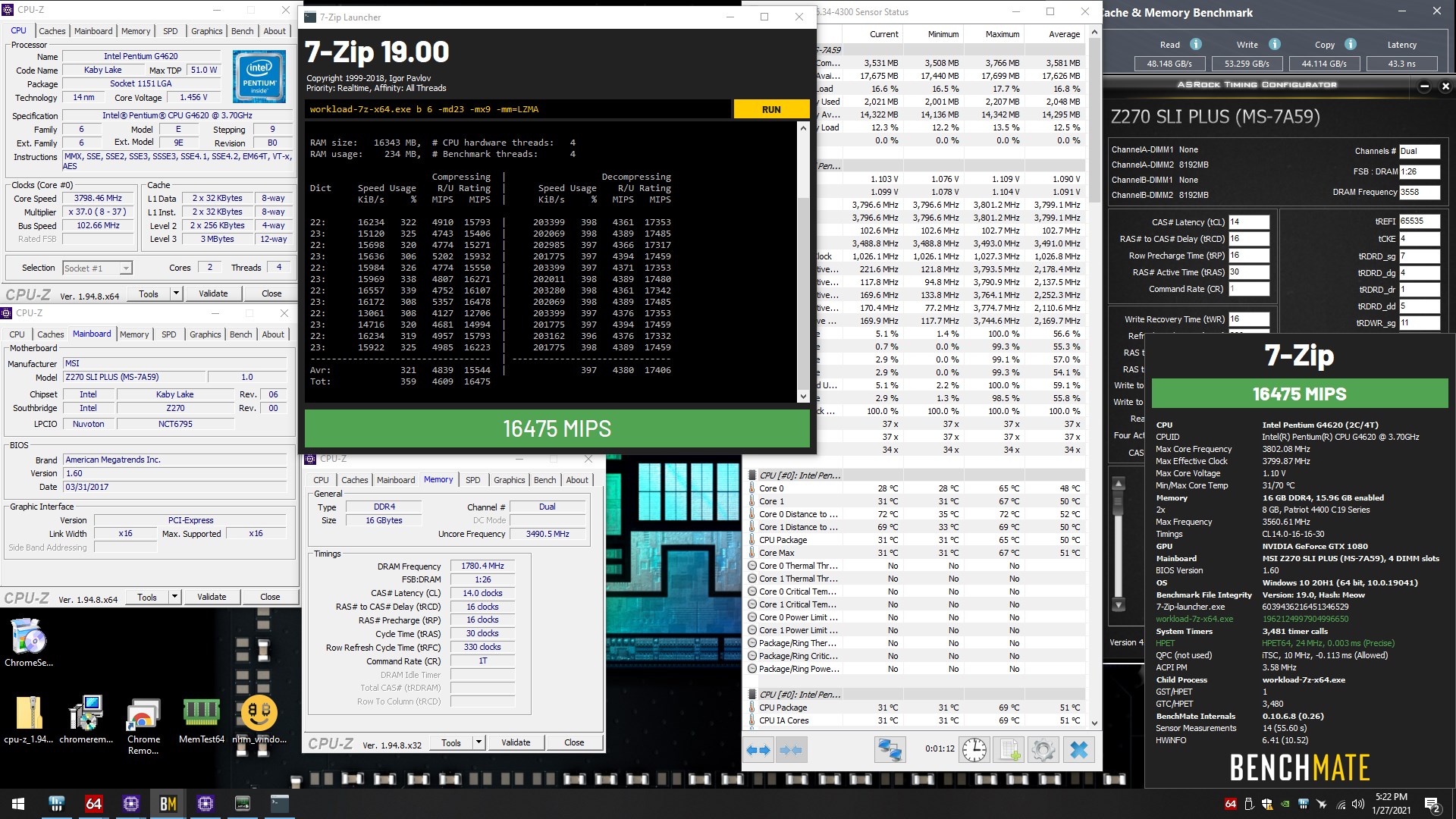Click Validate in the Memory CPU-Z window
This screenshot has width=1456, height=819.
tap(516, 742)
